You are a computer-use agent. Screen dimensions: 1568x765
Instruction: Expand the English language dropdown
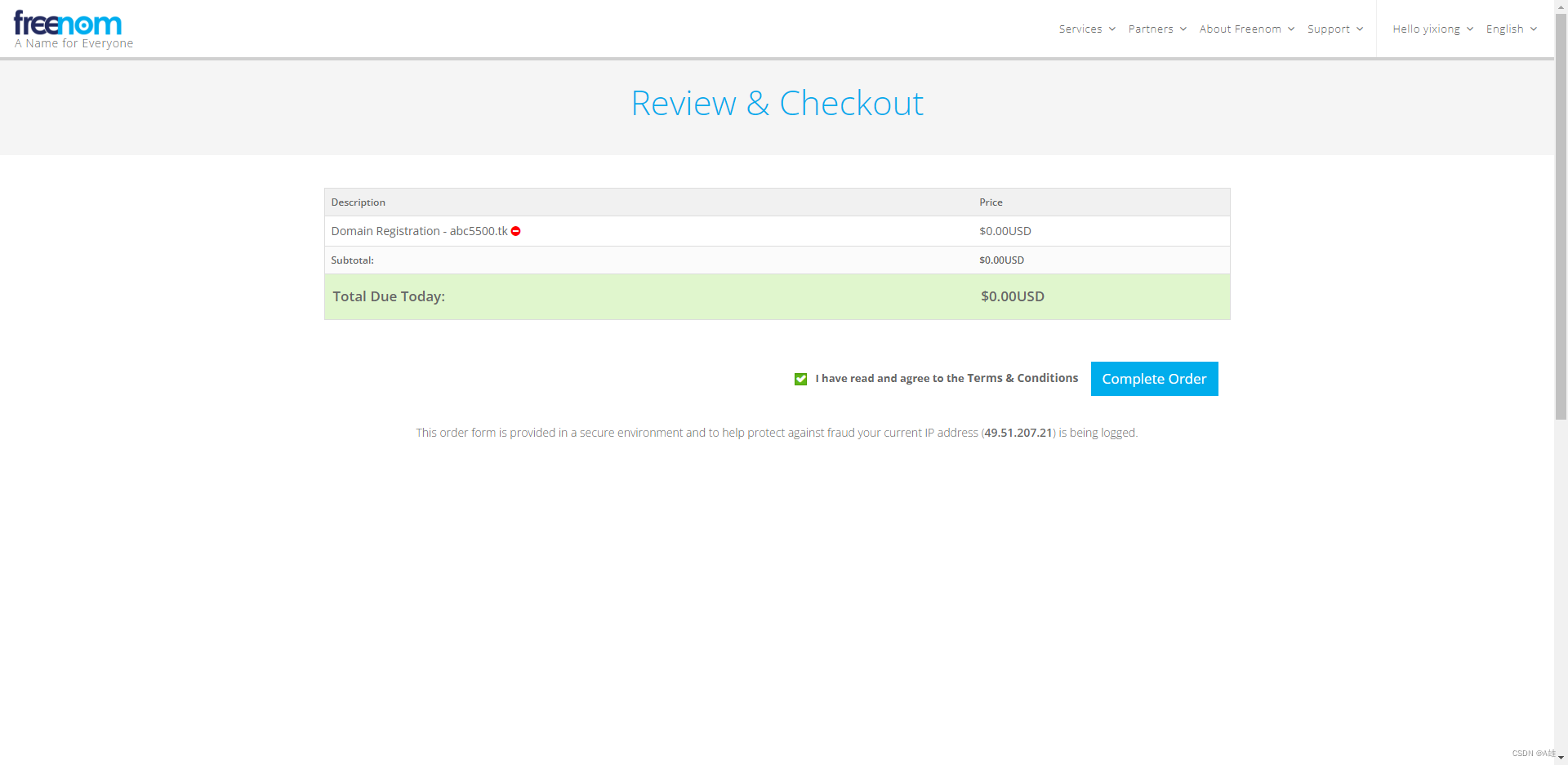[x=1512, y=29]
